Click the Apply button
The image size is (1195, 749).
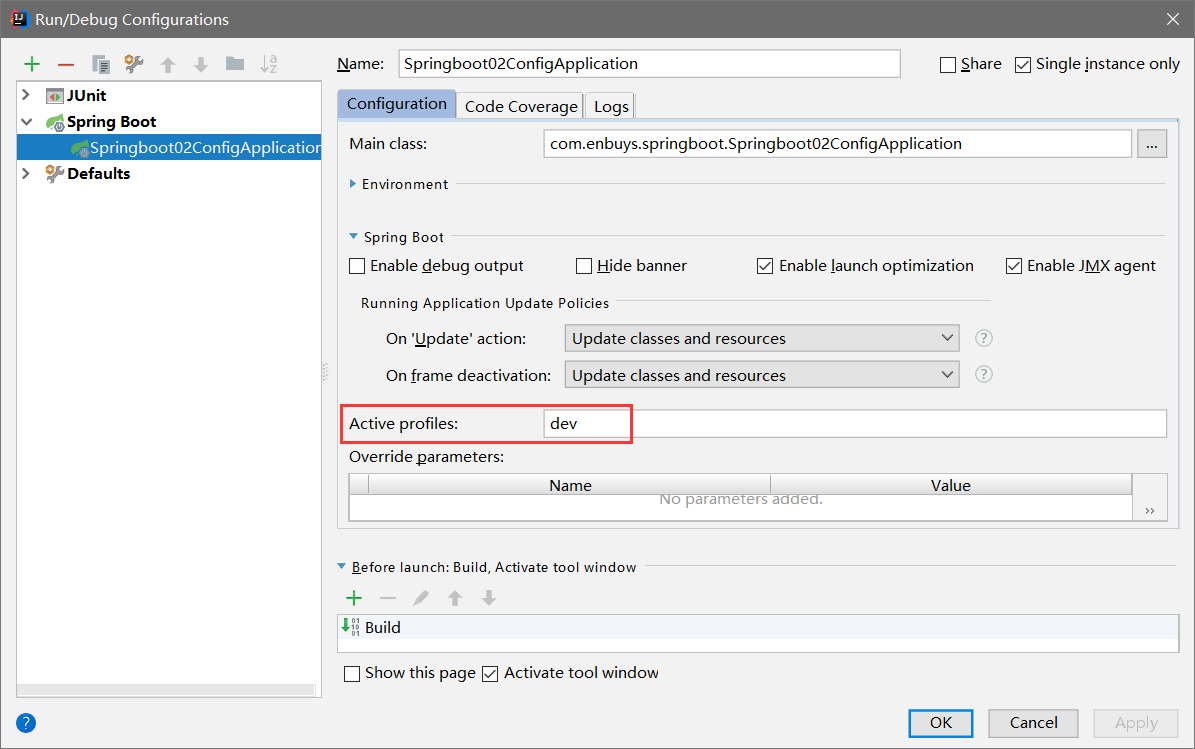click(x=1136, y=723)
